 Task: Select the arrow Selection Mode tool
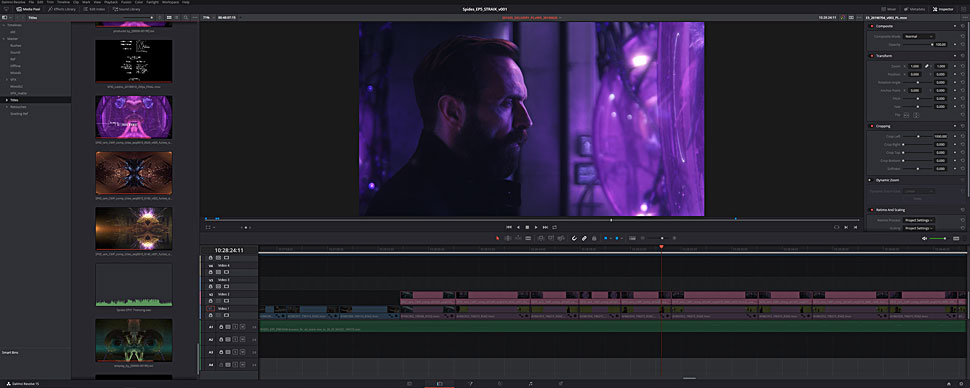point(497,238)
